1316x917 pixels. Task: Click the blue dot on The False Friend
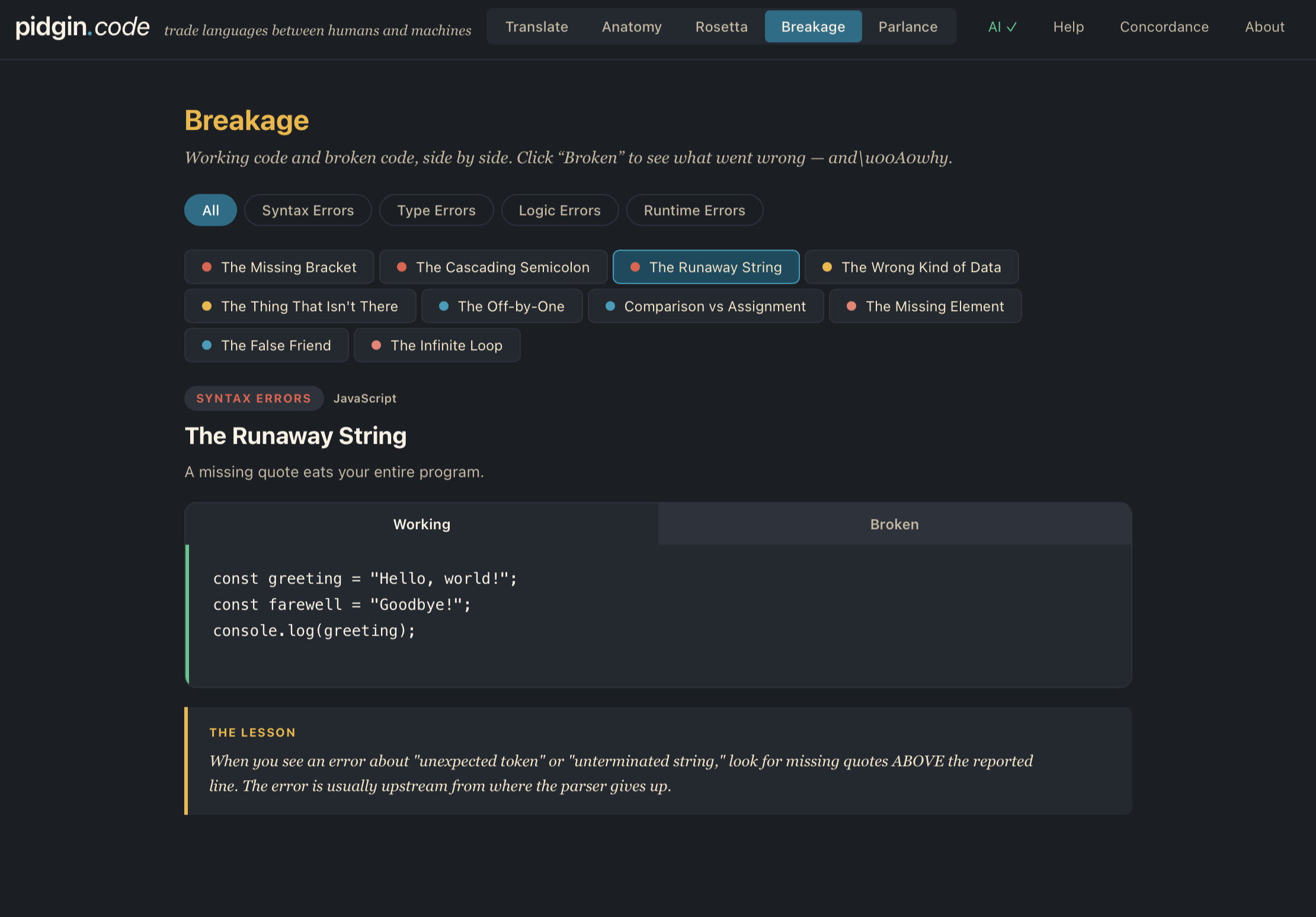click(x=207, y=345)
